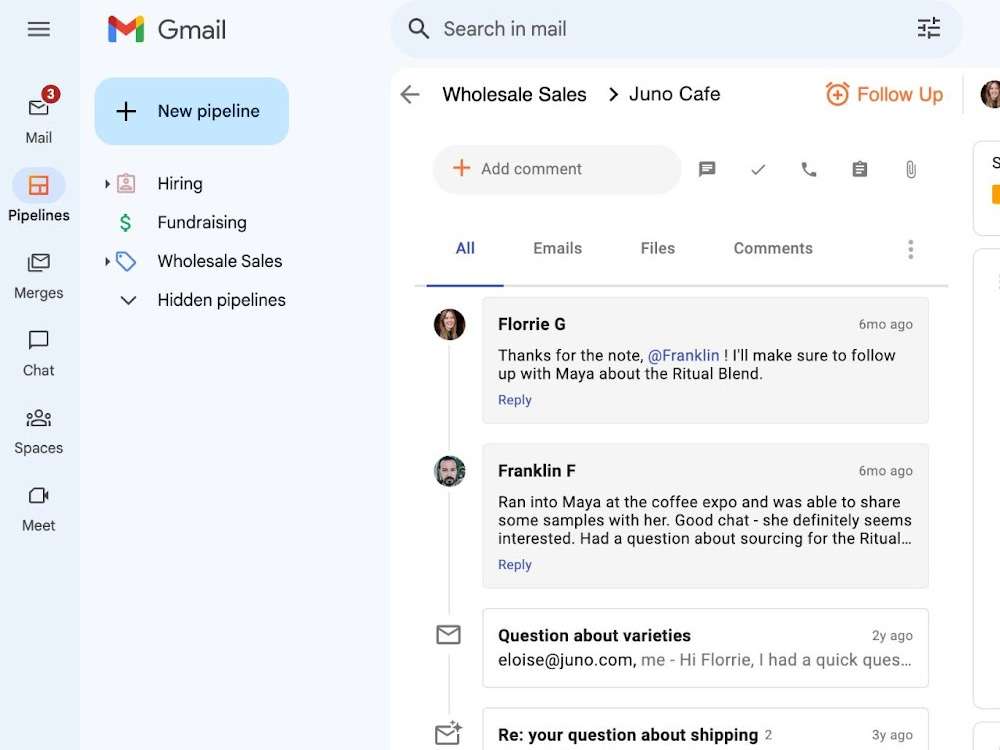Image resolution: width=1000 pixels, height=750 pixels.
Task: Click the Follow Up button
Action: click(884, 94)
